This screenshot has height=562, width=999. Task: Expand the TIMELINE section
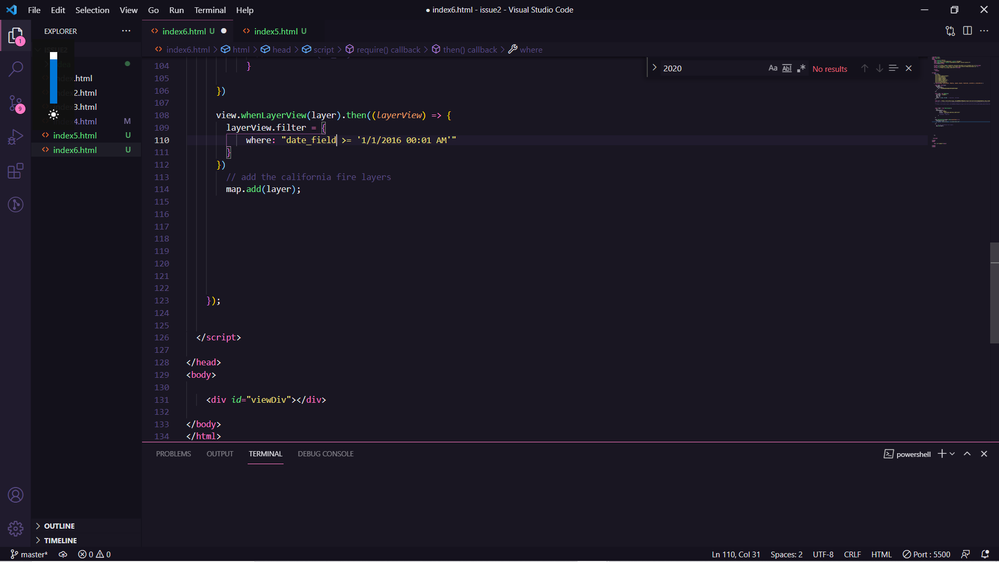pyautogui.click(x=61, y=540)
